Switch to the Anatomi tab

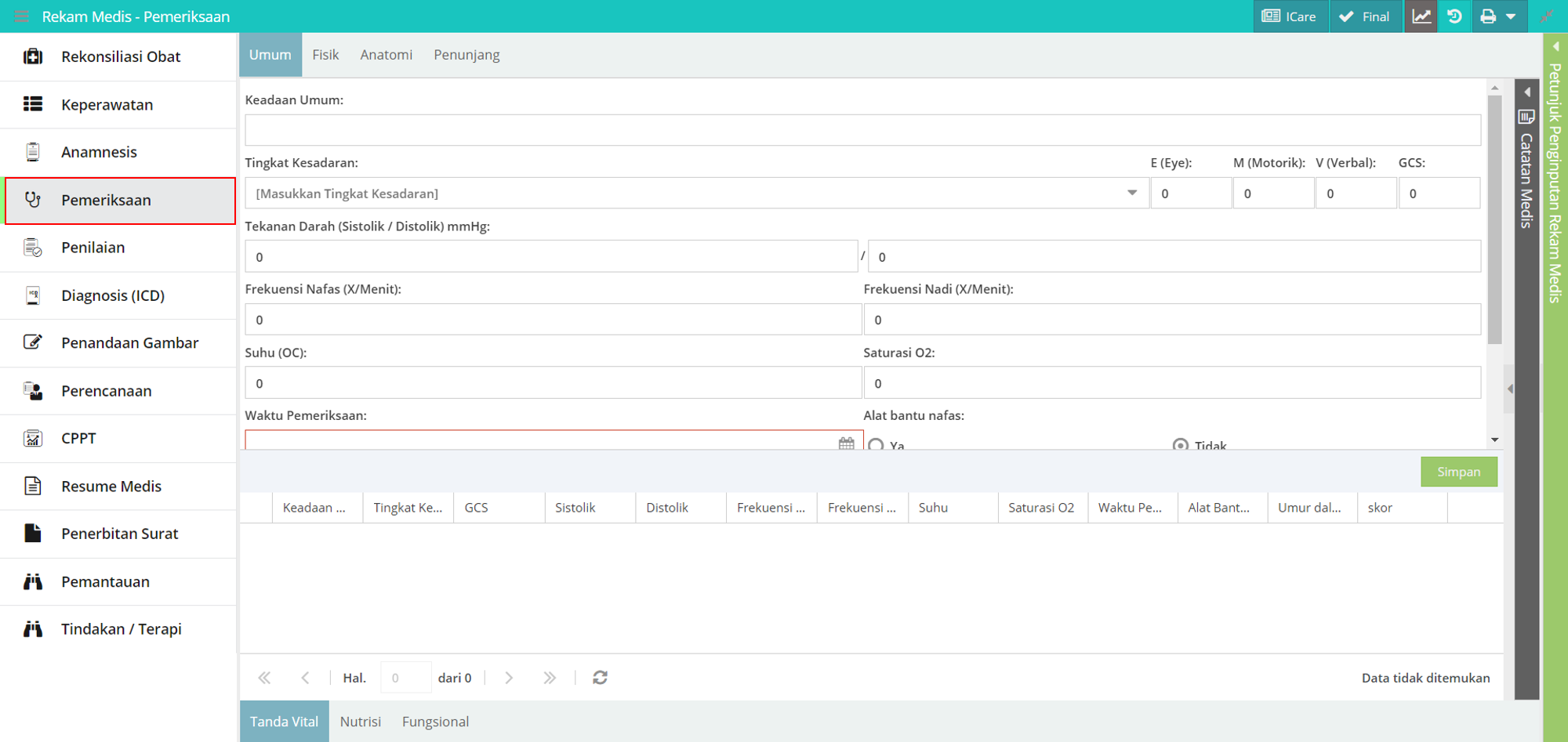[x=387, y=55]
